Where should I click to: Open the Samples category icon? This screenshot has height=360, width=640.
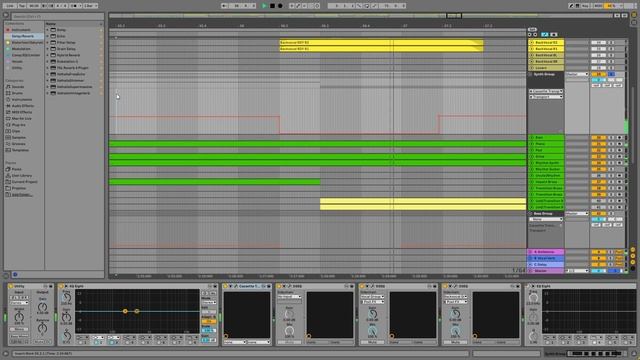(8, 138)
